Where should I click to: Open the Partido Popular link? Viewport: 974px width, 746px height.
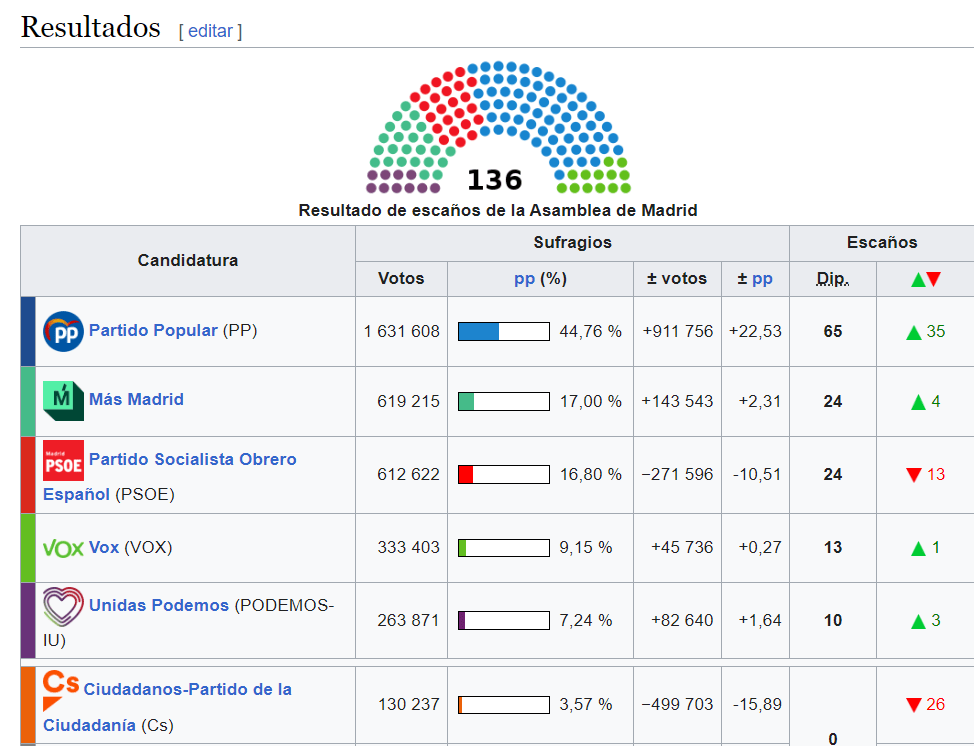(x=153, y=330)
